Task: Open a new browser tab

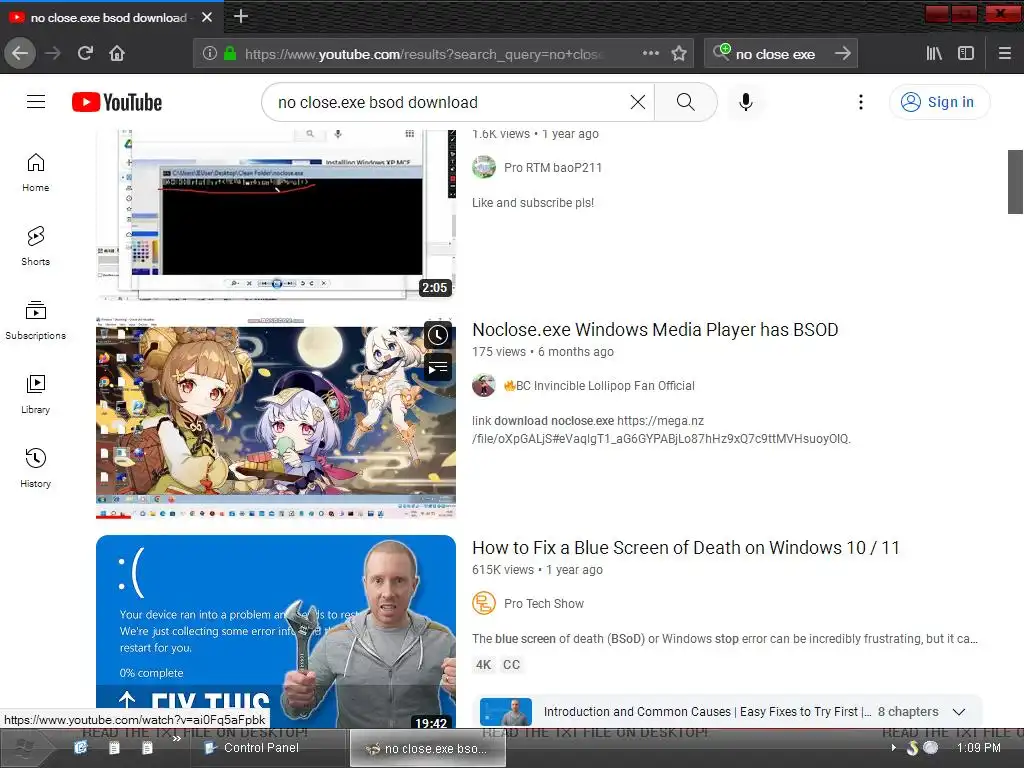Action: coord(241,16)
